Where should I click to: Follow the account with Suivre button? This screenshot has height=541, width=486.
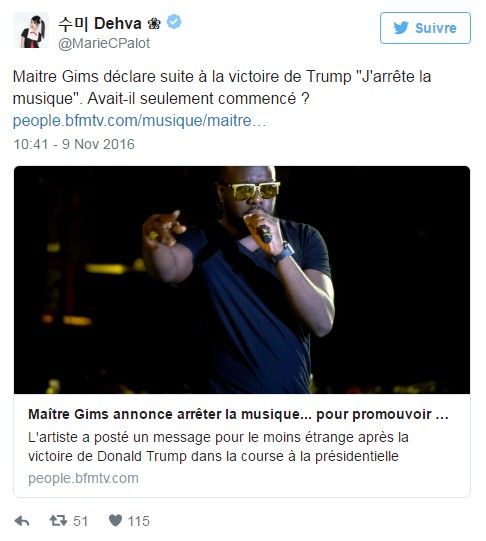tap(425, 28)
